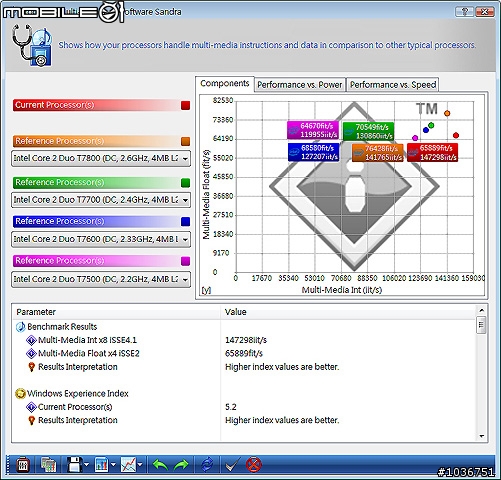Click the line graph view icon
Screen dimensions: 501x480
128,464
